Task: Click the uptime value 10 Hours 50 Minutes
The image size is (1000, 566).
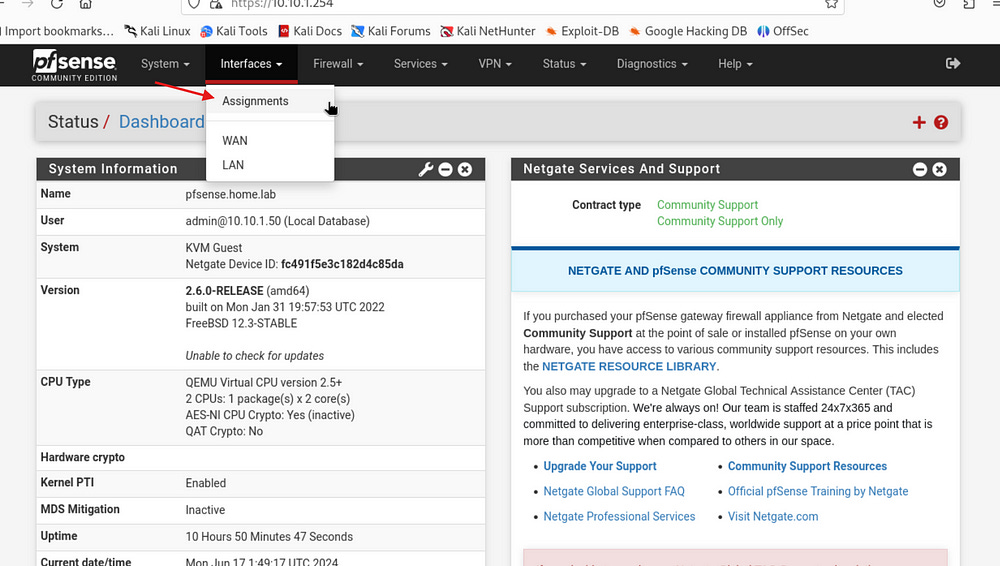Action: click(269, 537)
